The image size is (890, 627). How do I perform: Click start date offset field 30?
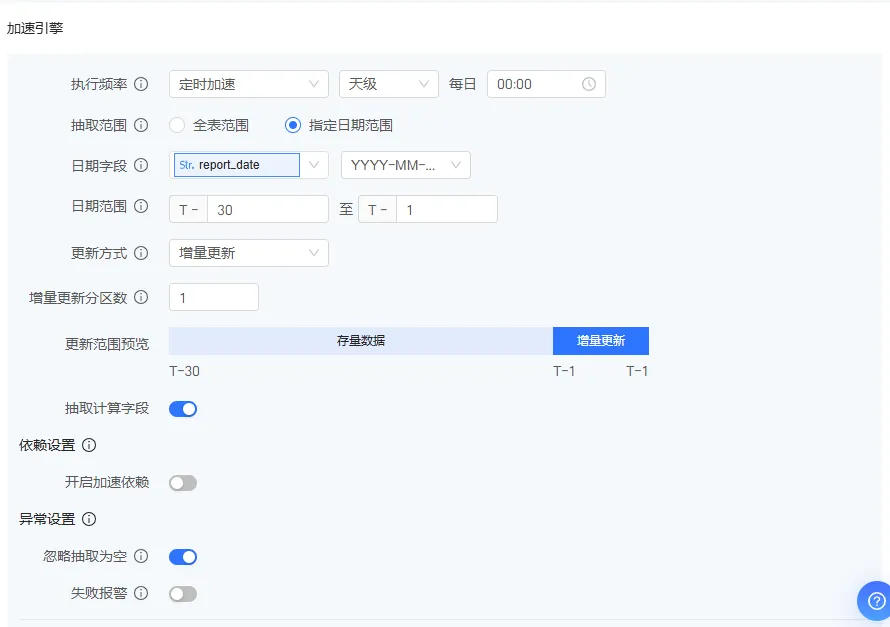click(x=268, y=209)
